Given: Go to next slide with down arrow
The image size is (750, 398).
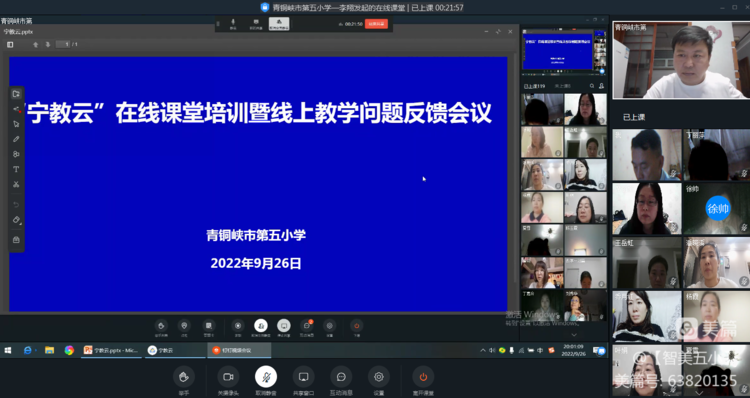Looking at the screenshot, I should 48,44.
